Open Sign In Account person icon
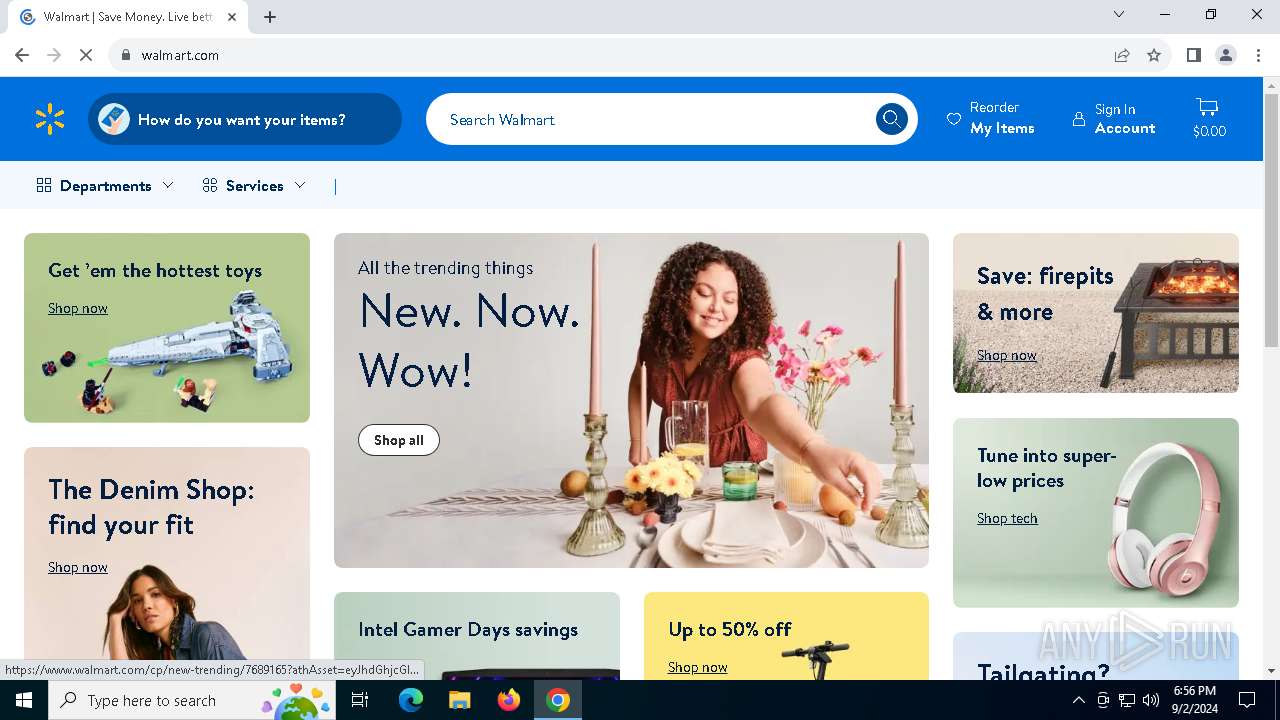Viewport: 1280px width, 720px height. click(x=1079, y=119)
